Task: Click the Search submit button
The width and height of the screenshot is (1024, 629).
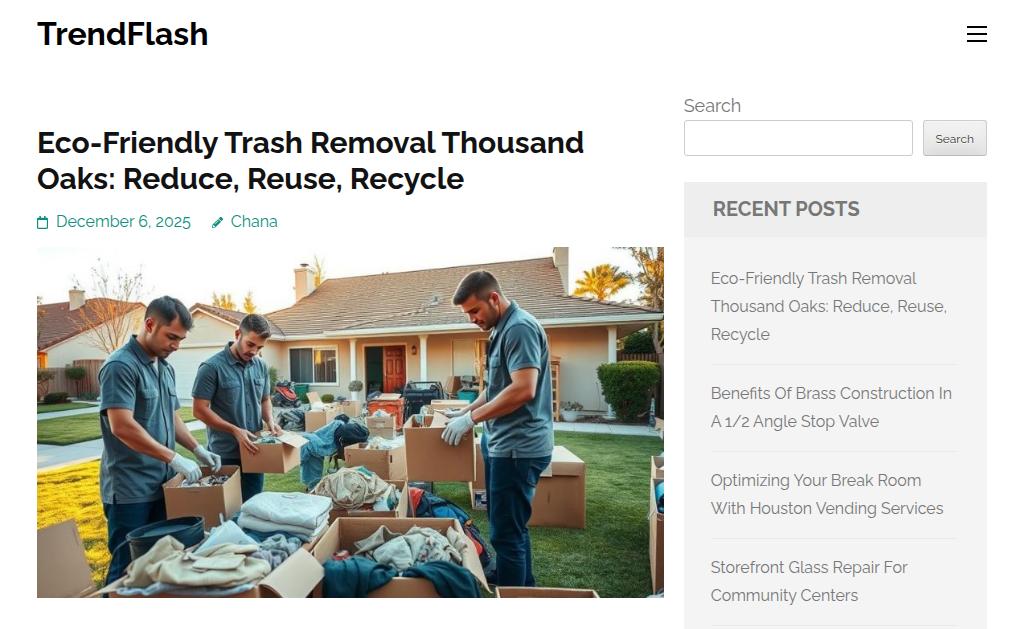Action: [954, 138]
